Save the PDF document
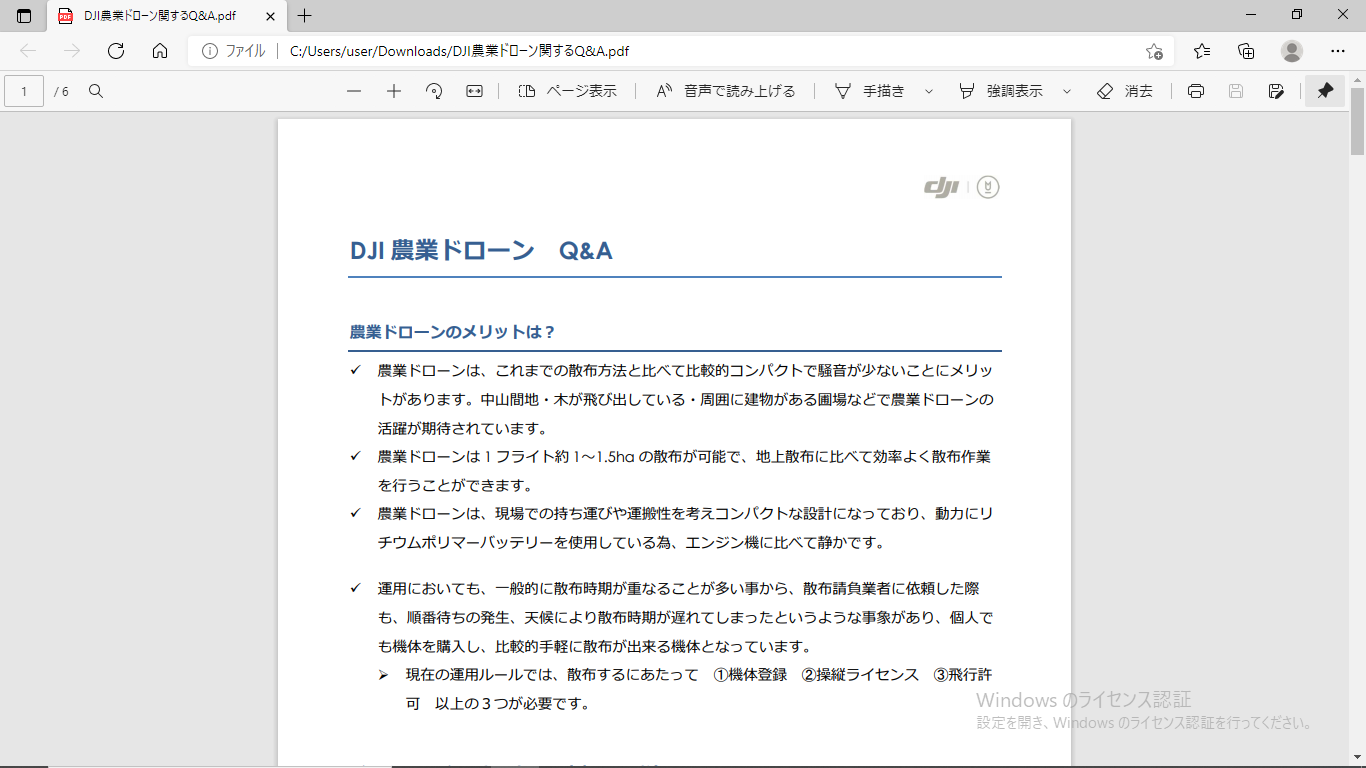Image resolution: width=1366 pixels, height=768 pixels. [1236, 91]
